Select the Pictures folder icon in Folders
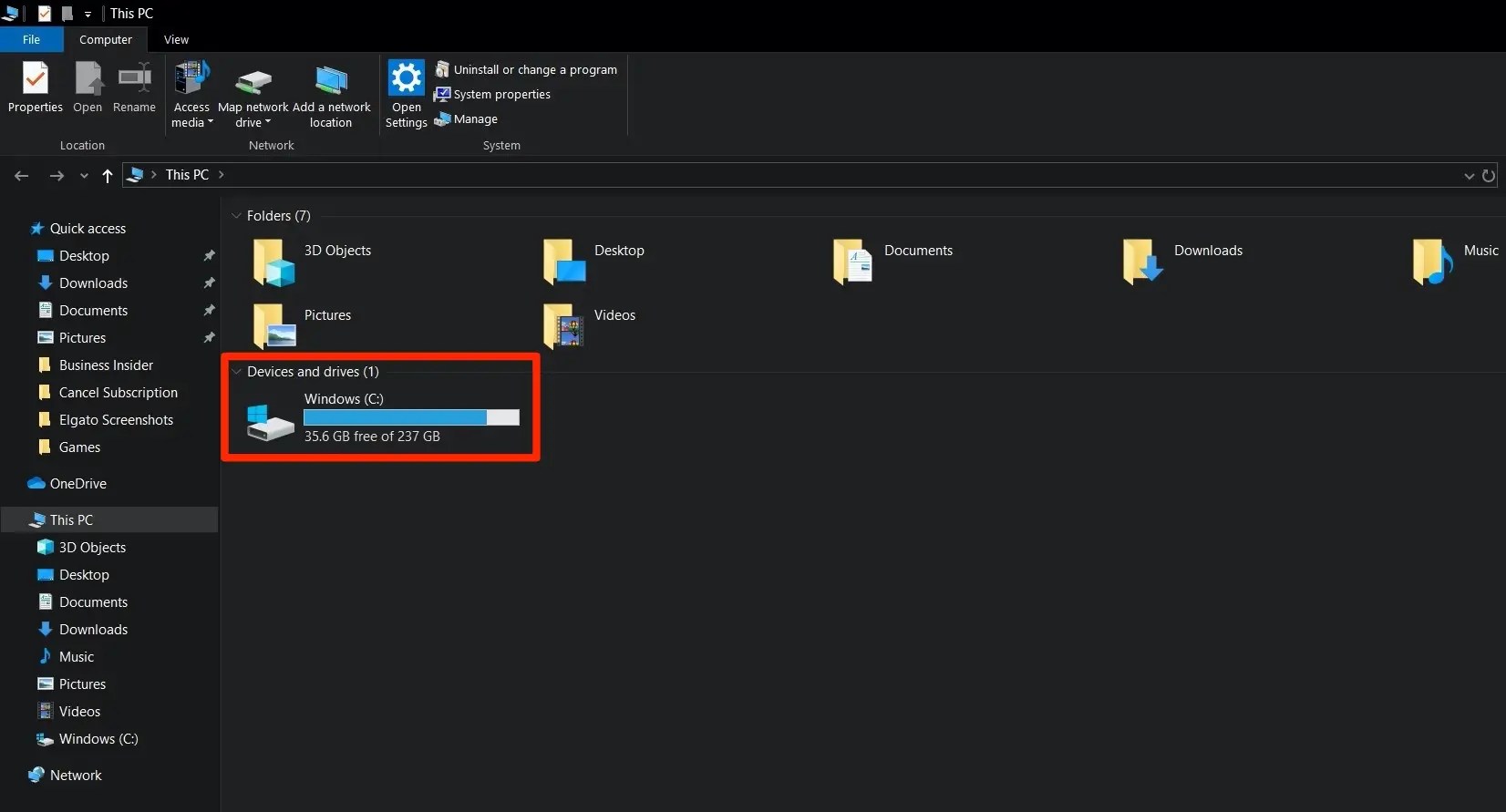Screen dimensions: 1506x812 [273, 326]
